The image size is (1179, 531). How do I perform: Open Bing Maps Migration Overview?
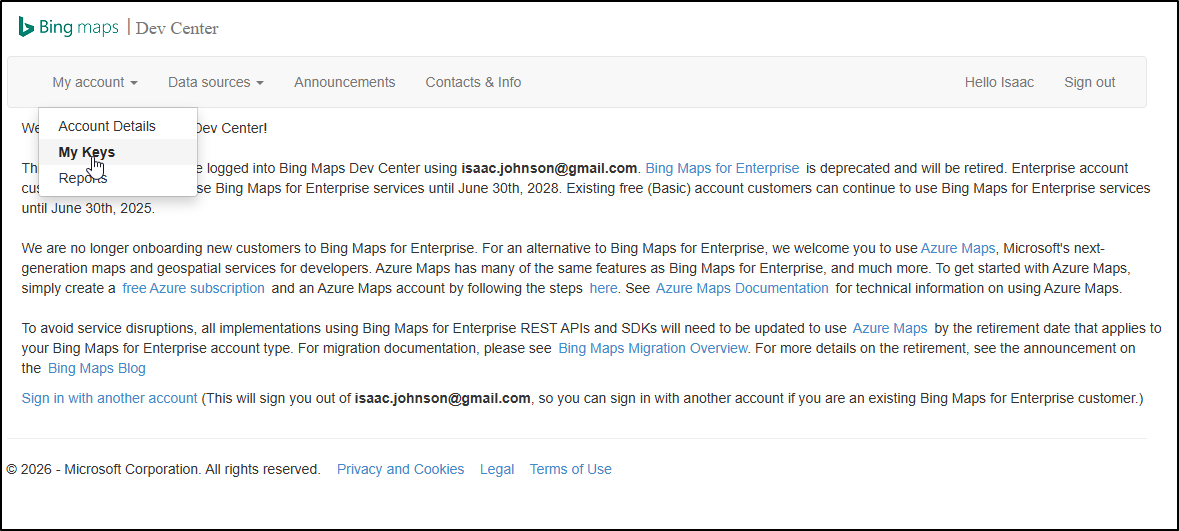(652, 348)
